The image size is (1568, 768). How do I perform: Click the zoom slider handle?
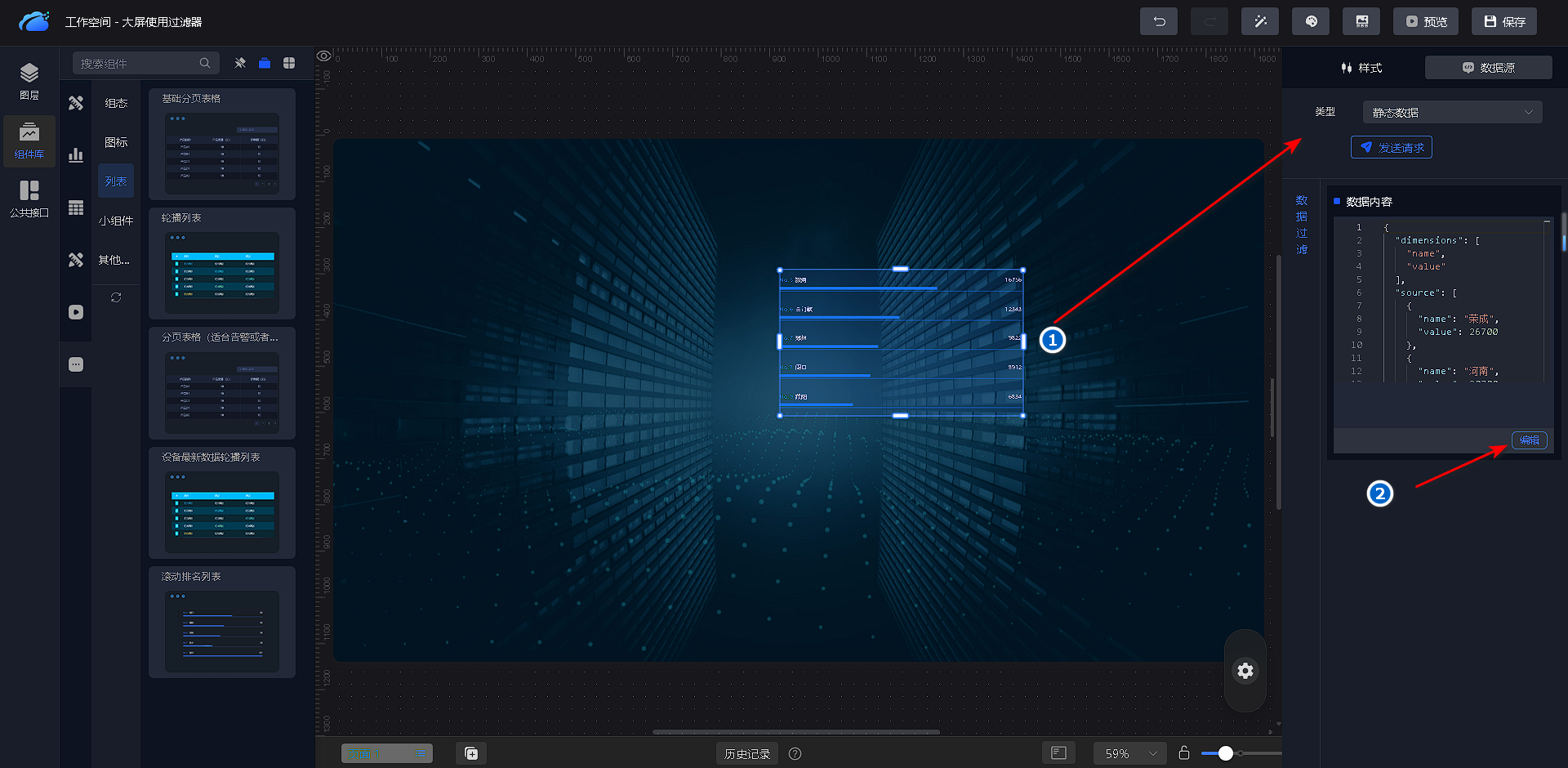coord(1225,753)
